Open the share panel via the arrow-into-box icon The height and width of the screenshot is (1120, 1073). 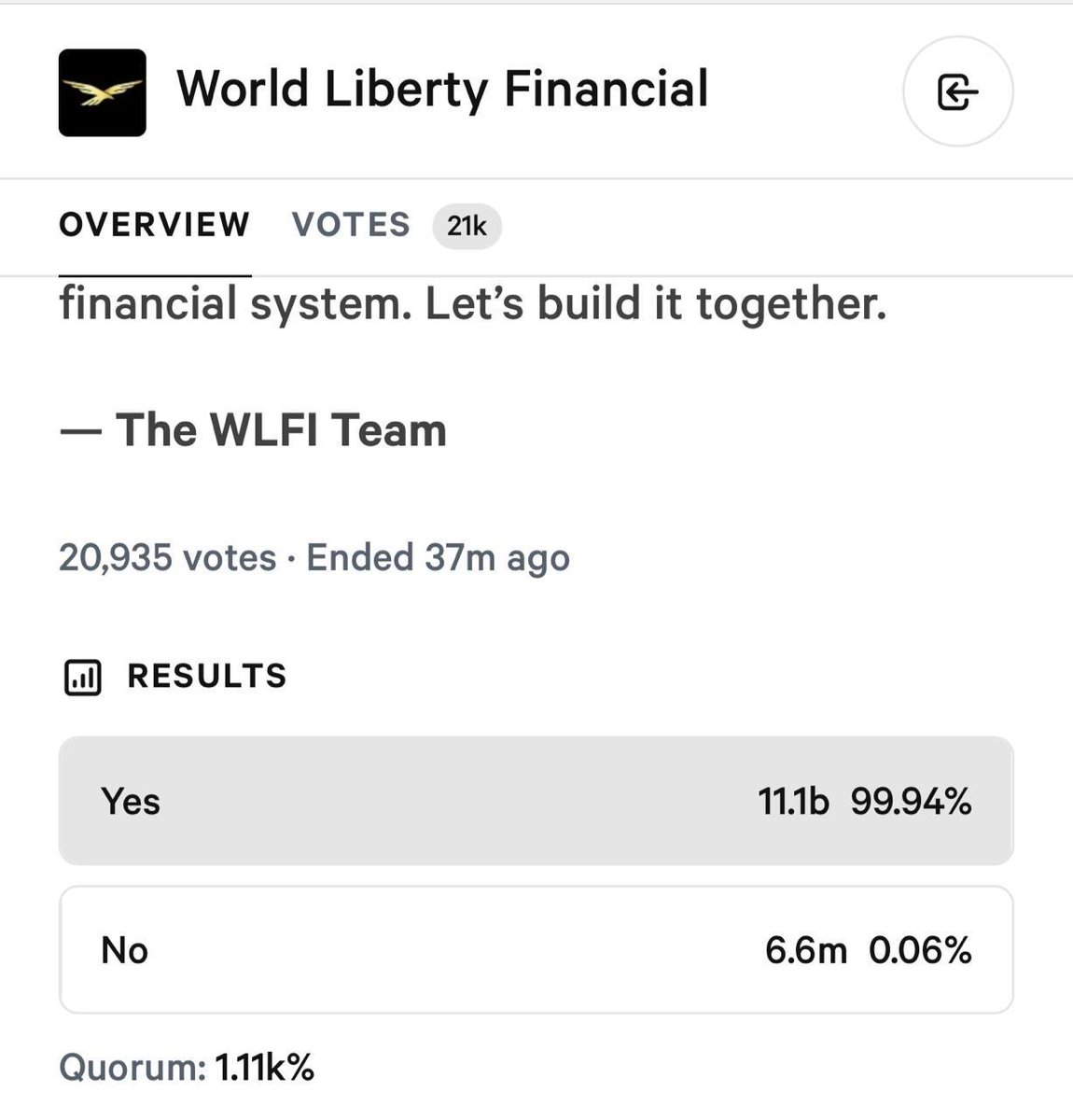pos(957,92)
